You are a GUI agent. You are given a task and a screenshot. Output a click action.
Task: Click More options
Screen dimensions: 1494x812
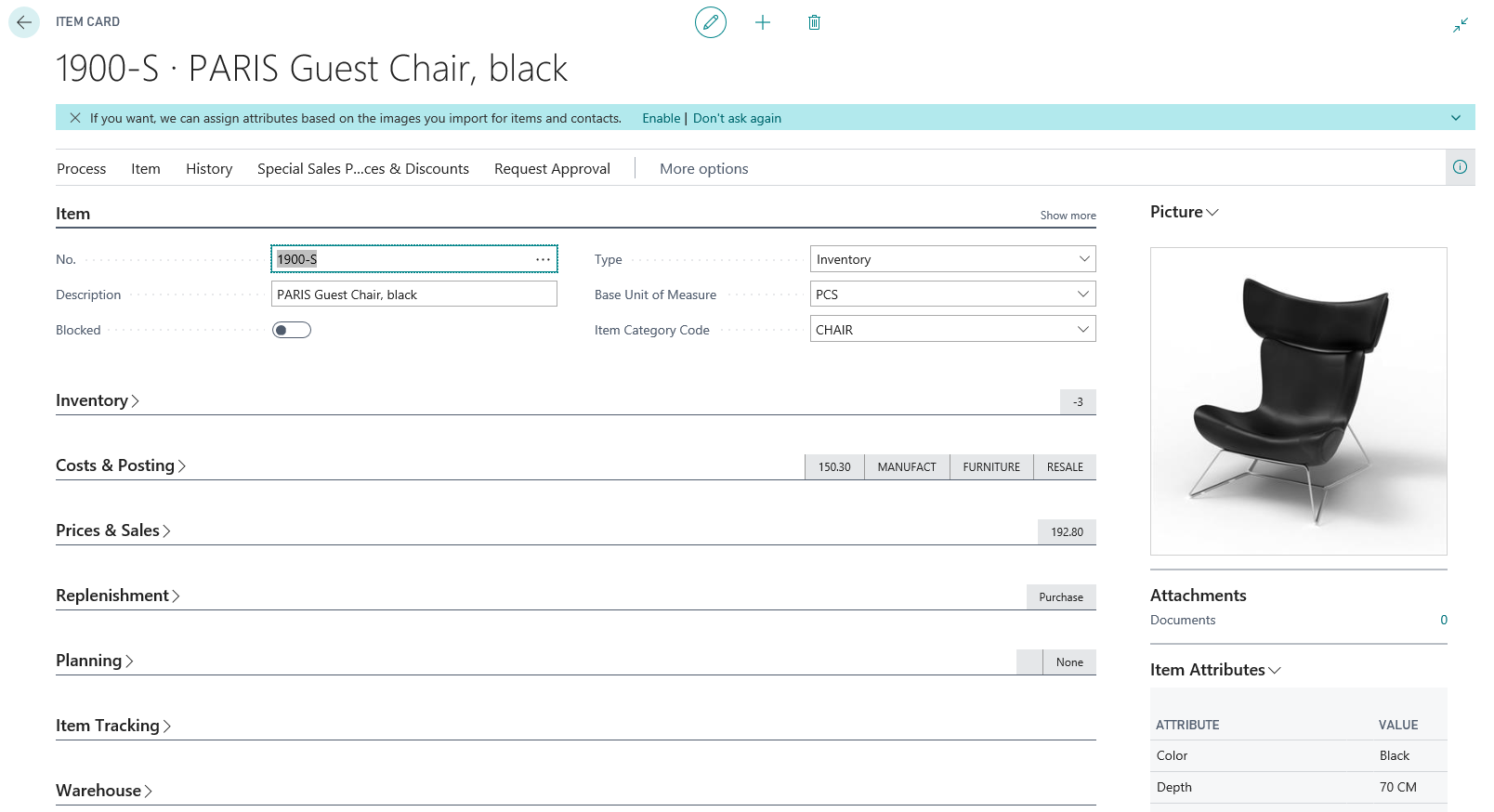tap(704, 168)
